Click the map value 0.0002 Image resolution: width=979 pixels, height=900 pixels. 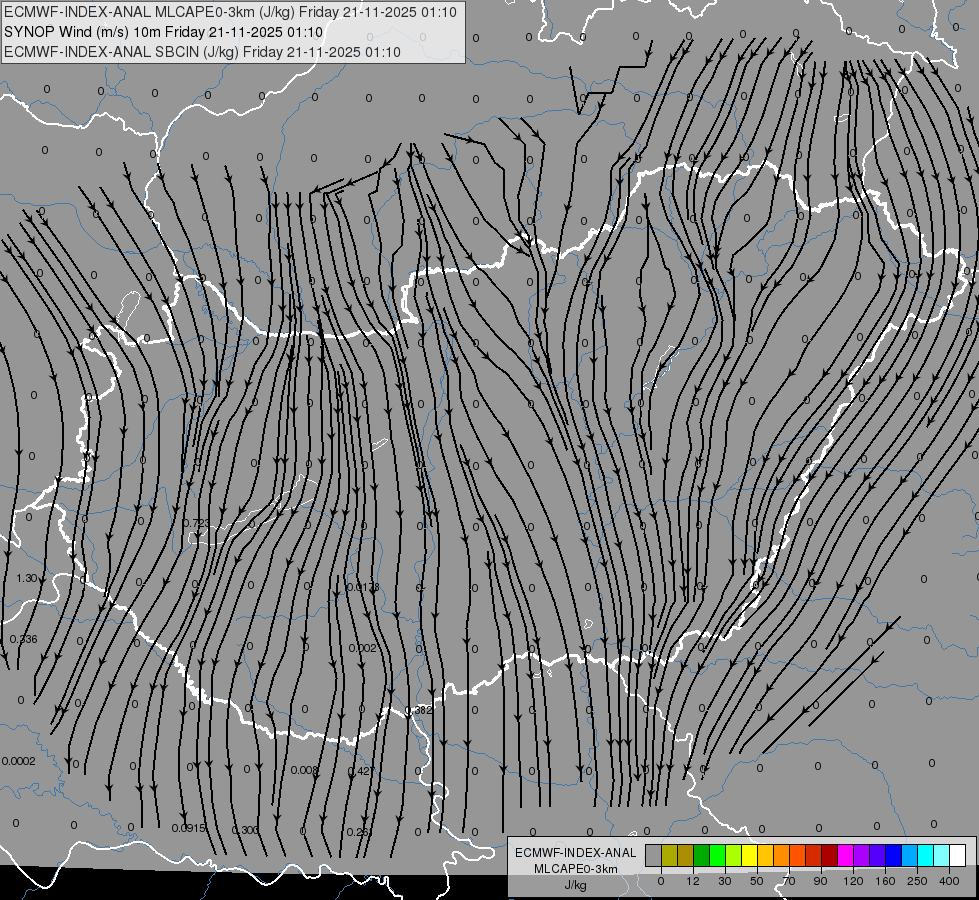click(19, 761)
